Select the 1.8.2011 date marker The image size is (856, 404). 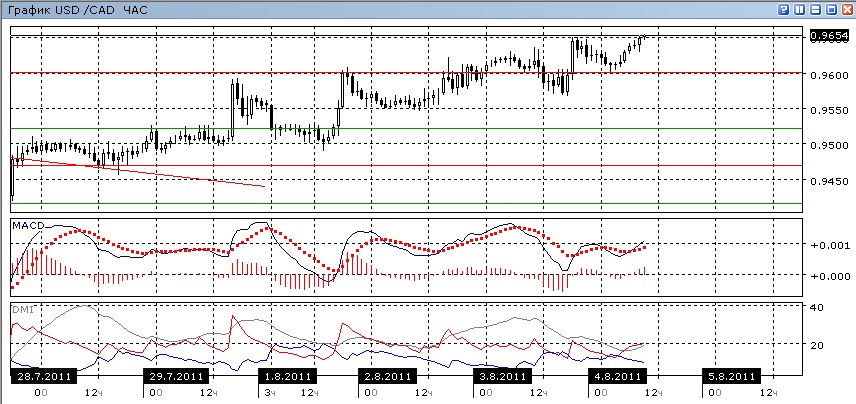pos(287,377)
